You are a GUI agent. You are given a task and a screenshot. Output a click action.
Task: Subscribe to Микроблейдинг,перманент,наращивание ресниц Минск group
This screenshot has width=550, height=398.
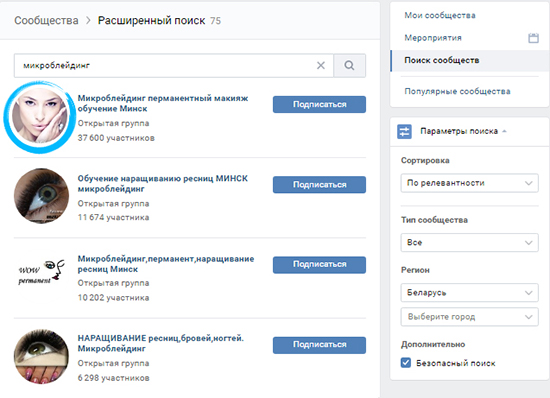(x=319, y=264)
